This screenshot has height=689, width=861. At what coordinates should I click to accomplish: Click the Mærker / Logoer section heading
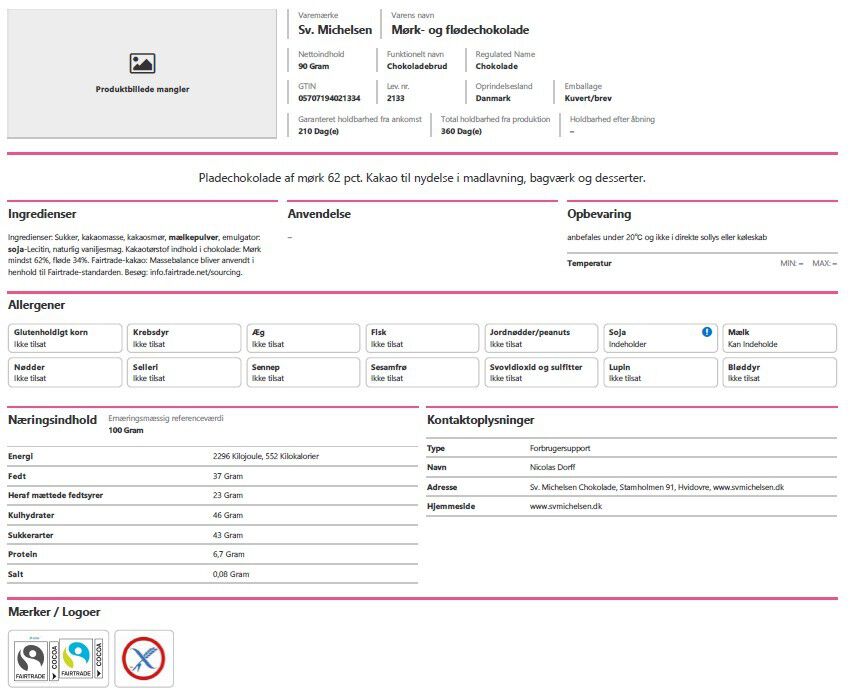click(54, 612)
